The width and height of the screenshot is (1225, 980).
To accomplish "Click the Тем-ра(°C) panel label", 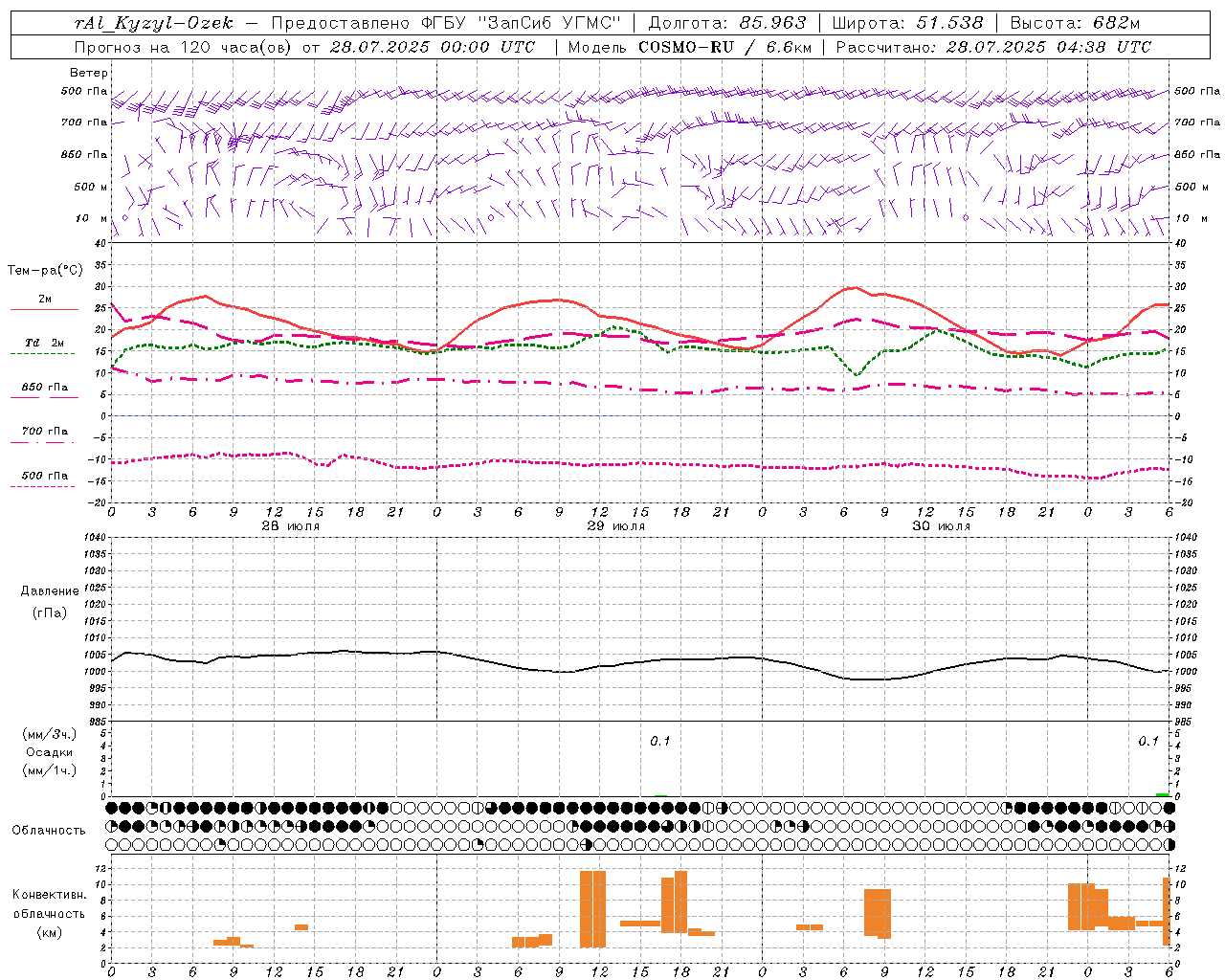I will coord(45,271).
